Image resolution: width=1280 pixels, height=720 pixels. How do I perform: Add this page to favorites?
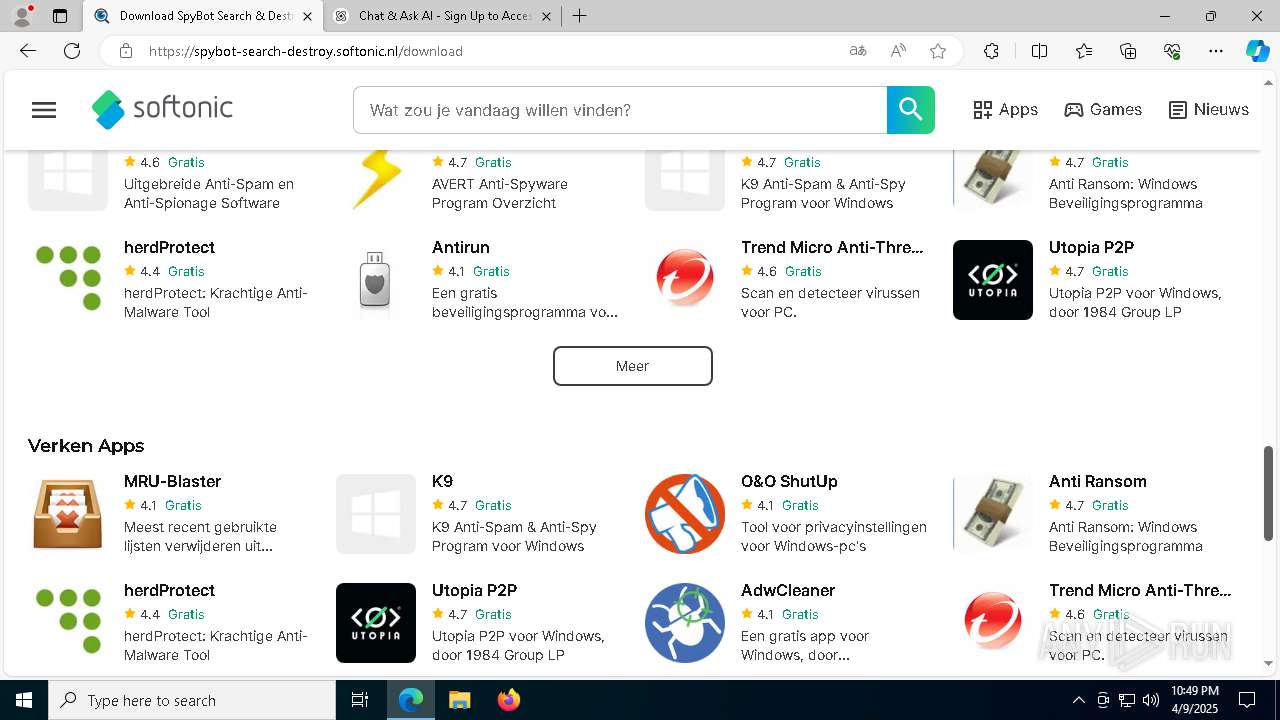[938, 51]
